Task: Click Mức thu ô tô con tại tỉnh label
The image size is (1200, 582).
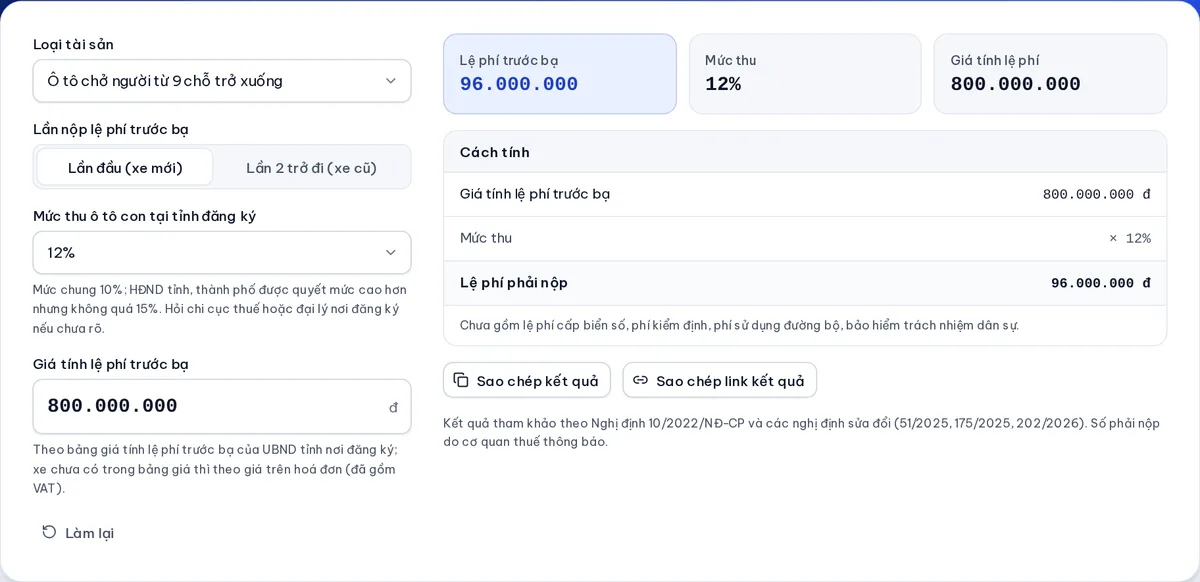Action: [x=145, y=216]
